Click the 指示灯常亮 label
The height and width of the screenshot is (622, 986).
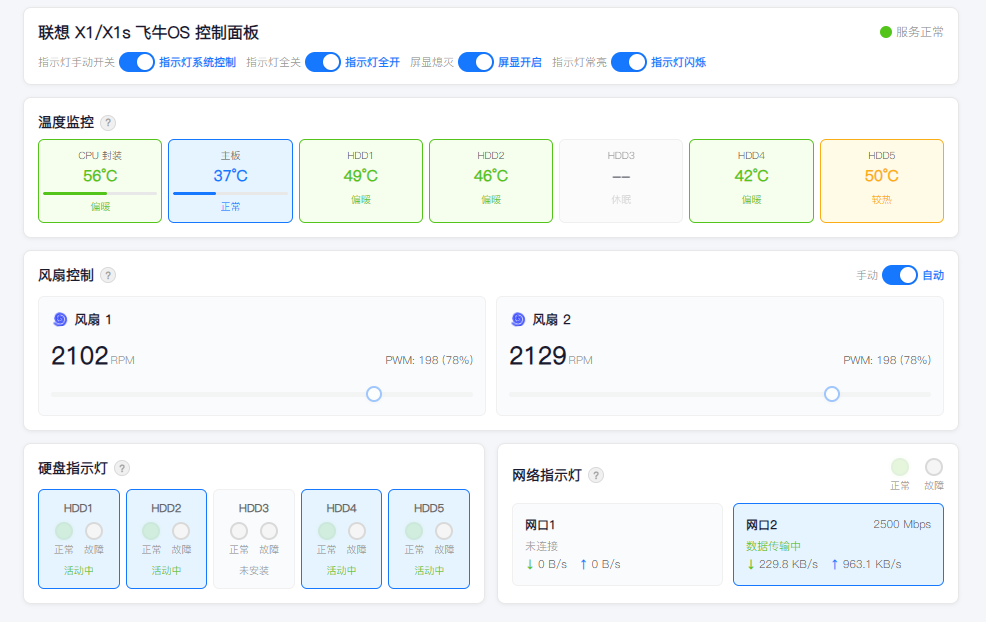pos(580,62)
